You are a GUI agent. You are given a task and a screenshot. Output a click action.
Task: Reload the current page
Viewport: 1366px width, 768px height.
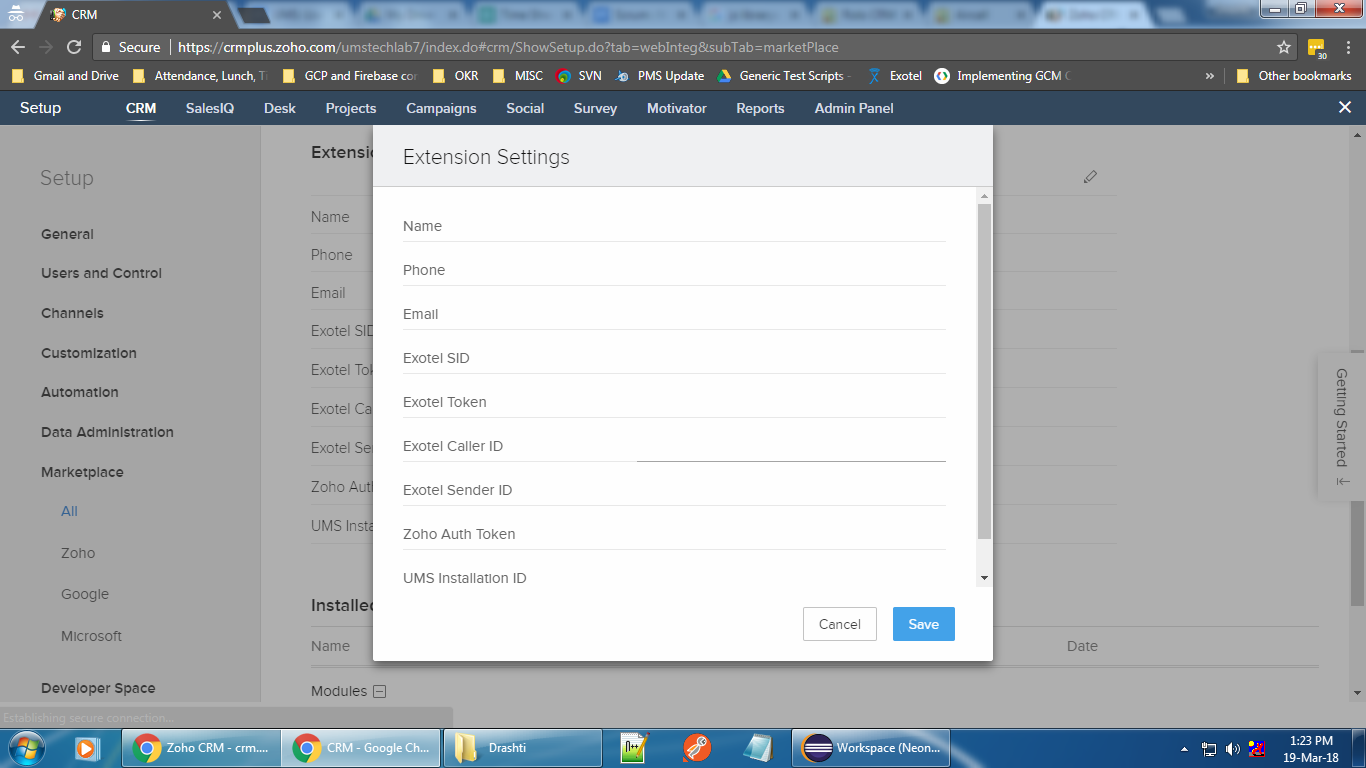click(74, 47)
